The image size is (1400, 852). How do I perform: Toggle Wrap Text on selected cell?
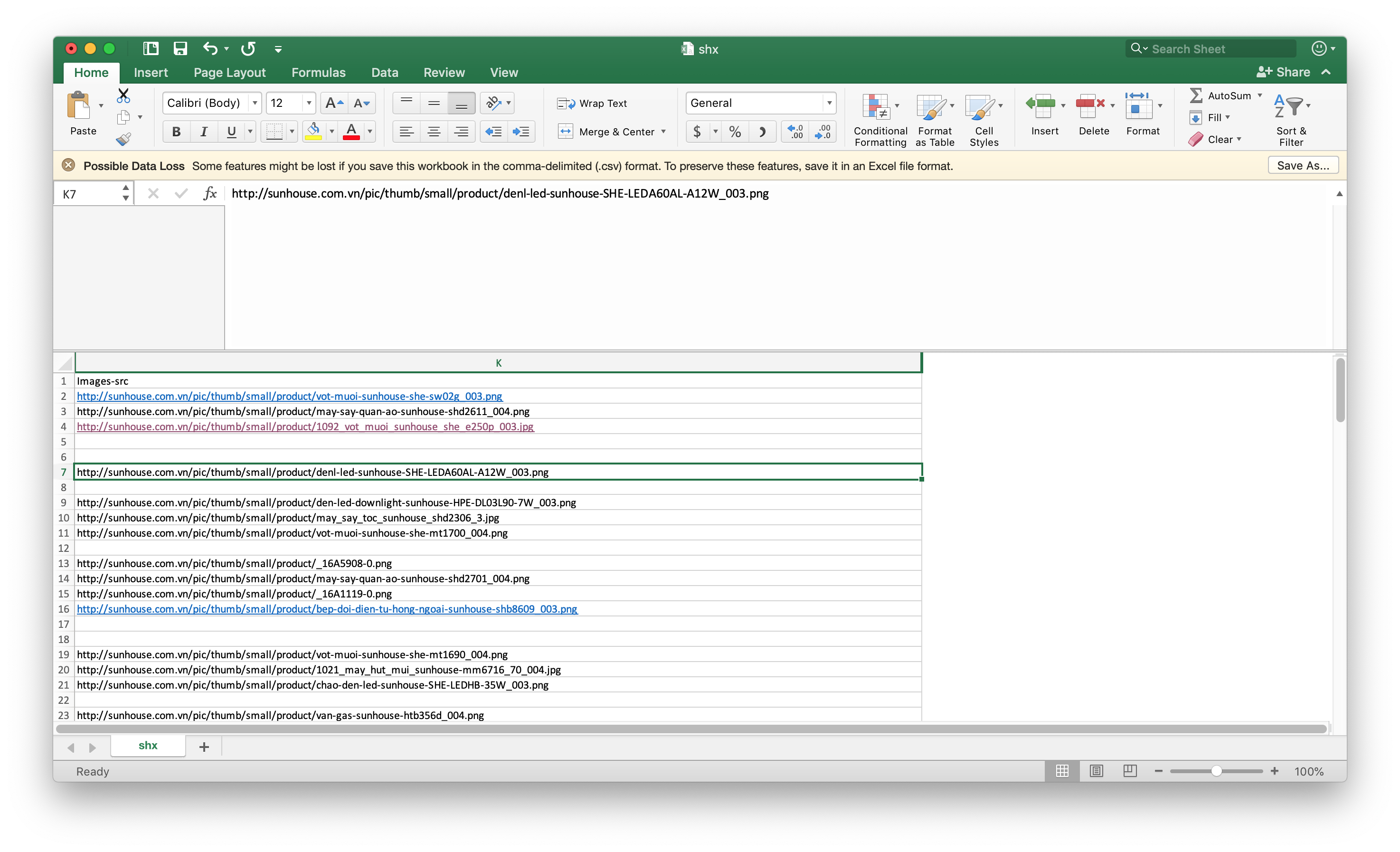pos(592,104)
